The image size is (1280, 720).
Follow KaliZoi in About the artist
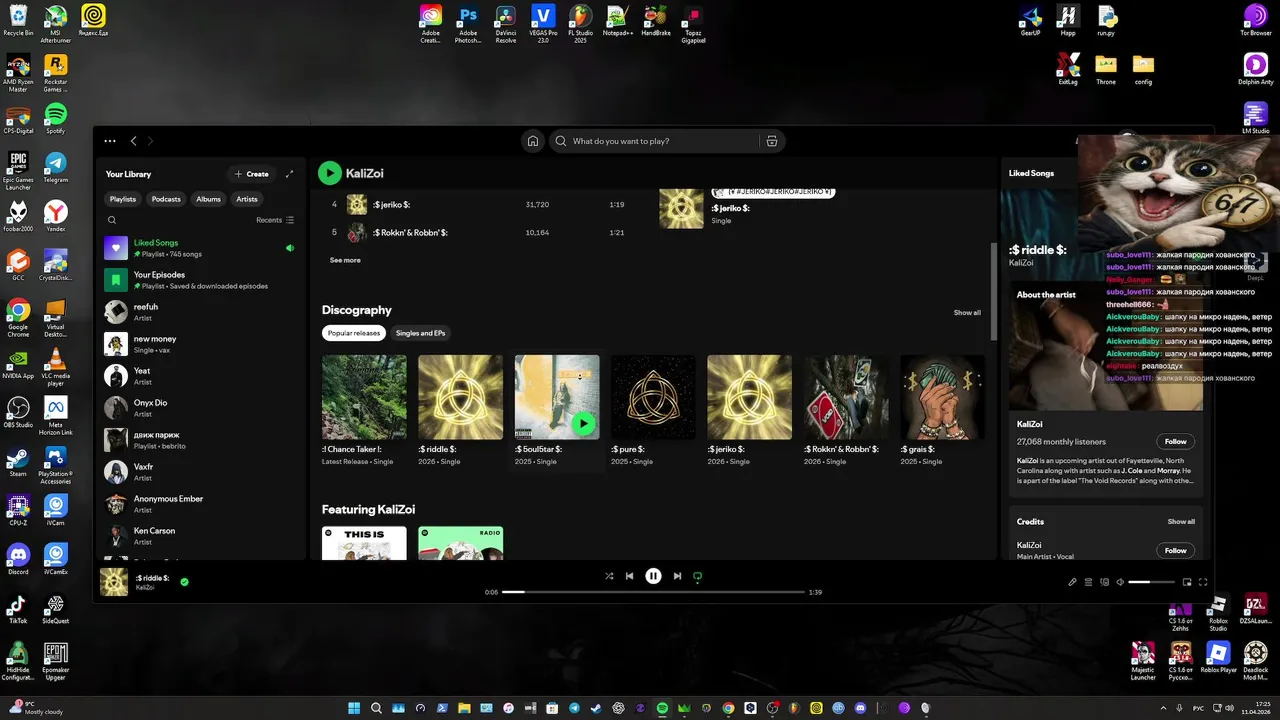click(x=1176, y=441)
